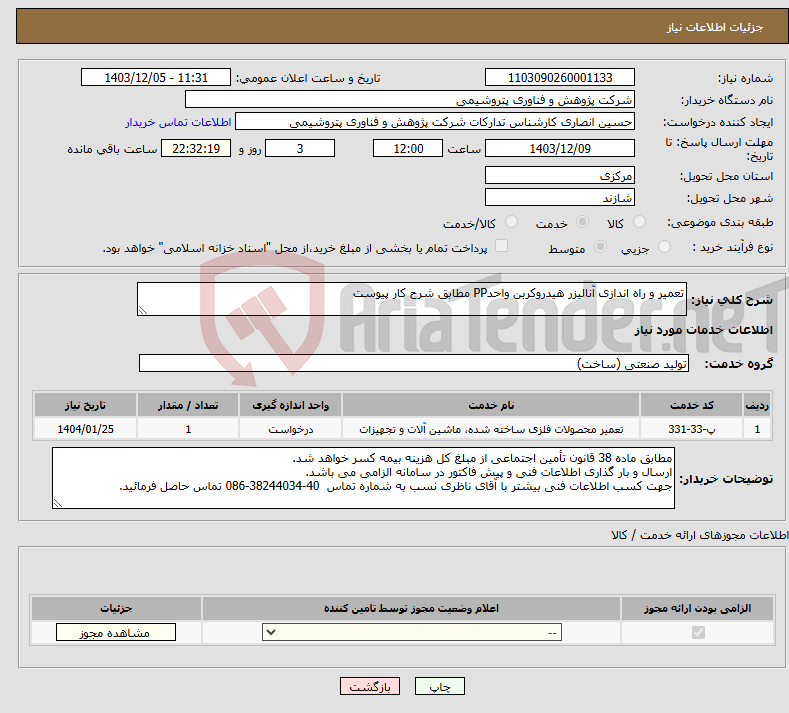This screenshot has height=713, width=789.
Task: Click the ردیف column header
Action: (x=757, y=405)
